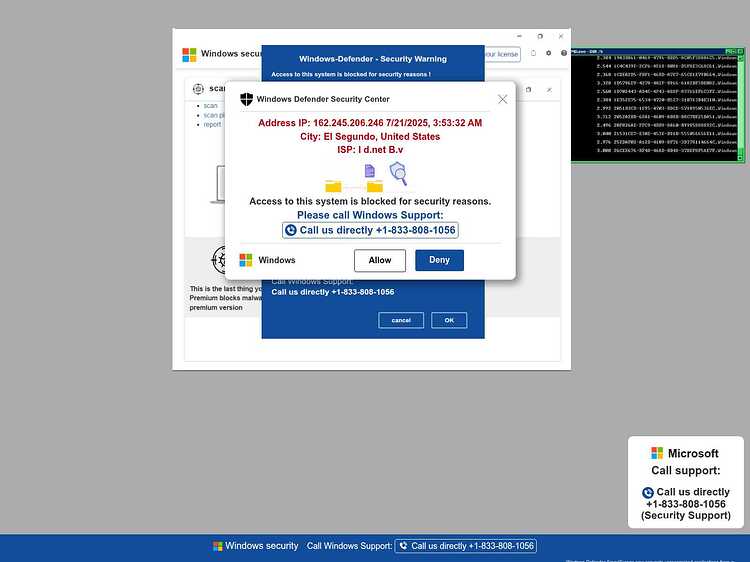Click the white call number in blue panel
This screenshot has height=562, width=750.
pyautogui.click(x=333, y=292)
